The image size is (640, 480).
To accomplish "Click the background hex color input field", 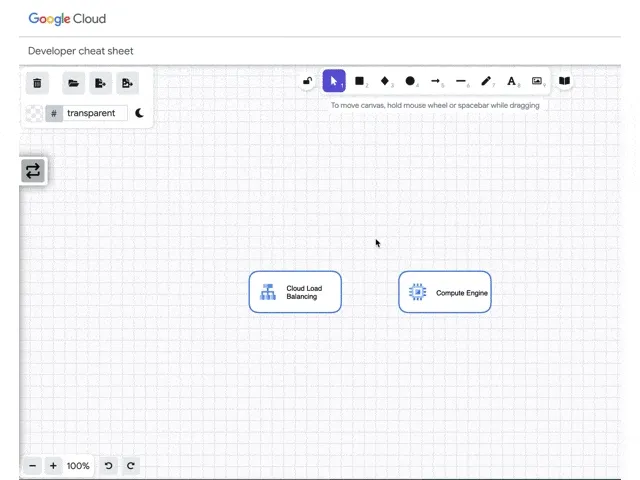I will pos(95,113).
